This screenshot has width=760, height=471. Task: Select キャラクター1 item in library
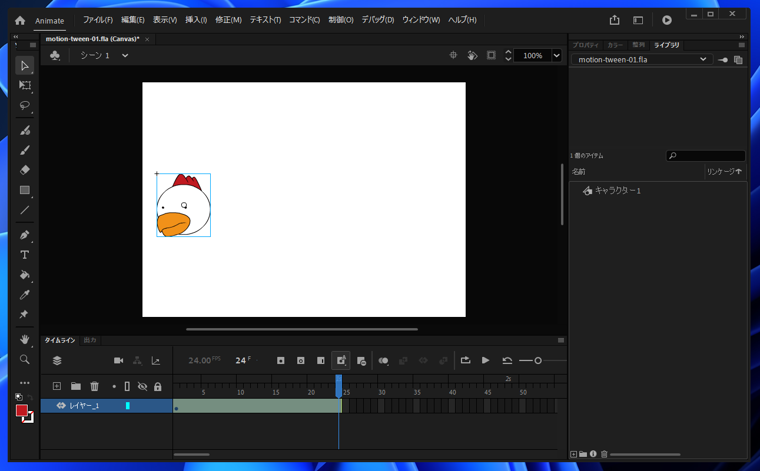[617, 190]
